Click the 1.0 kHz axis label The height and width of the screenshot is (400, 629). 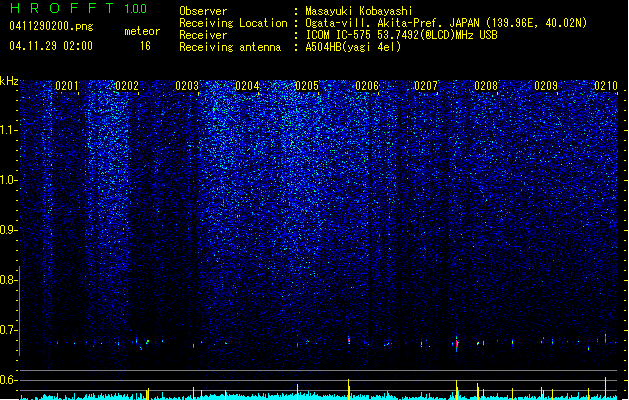[x=9, y=180]
